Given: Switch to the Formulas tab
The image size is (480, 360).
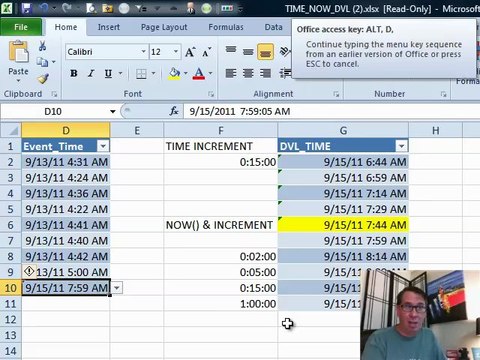Looking at the screenshot, I should pyautogui.click(x=226, y=27).
